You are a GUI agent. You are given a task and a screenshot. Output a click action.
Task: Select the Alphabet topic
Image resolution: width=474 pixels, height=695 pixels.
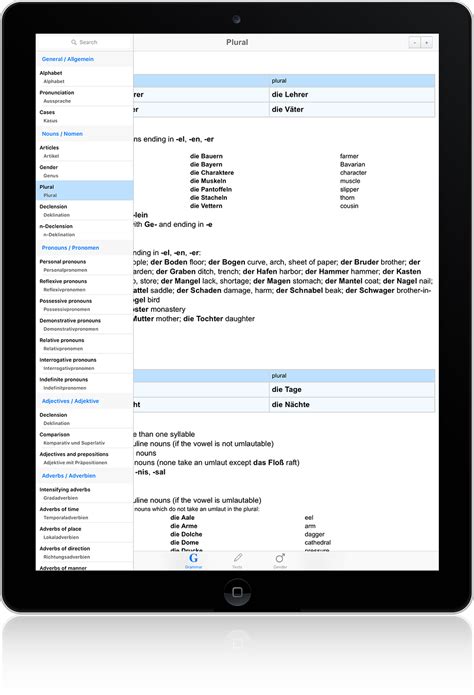pyautogui.click(x=84, y=77)
